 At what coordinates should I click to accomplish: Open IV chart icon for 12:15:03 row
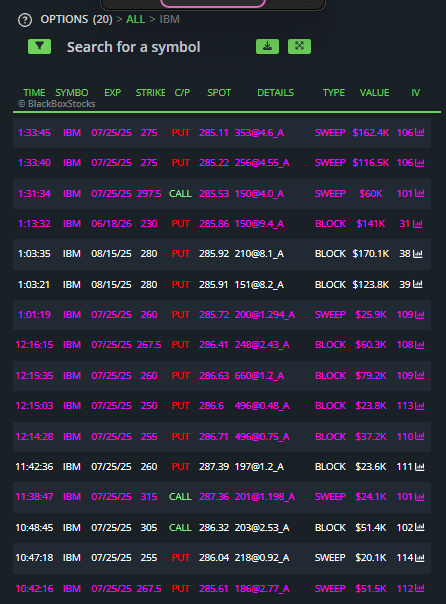click(420, 405)
